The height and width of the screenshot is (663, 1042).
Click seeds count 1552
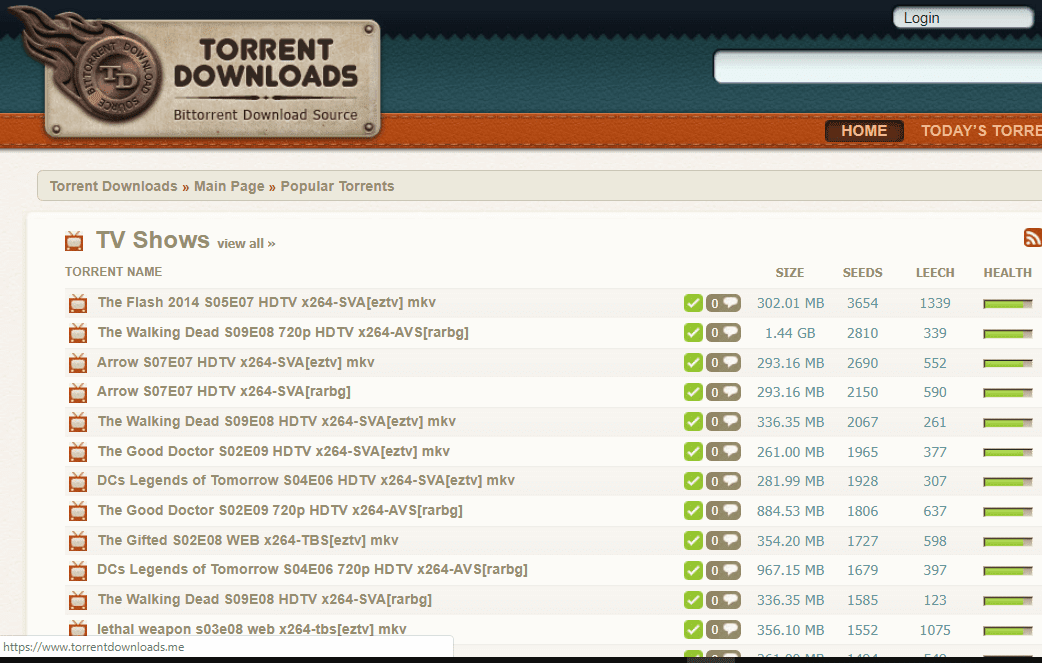(863, 630)
